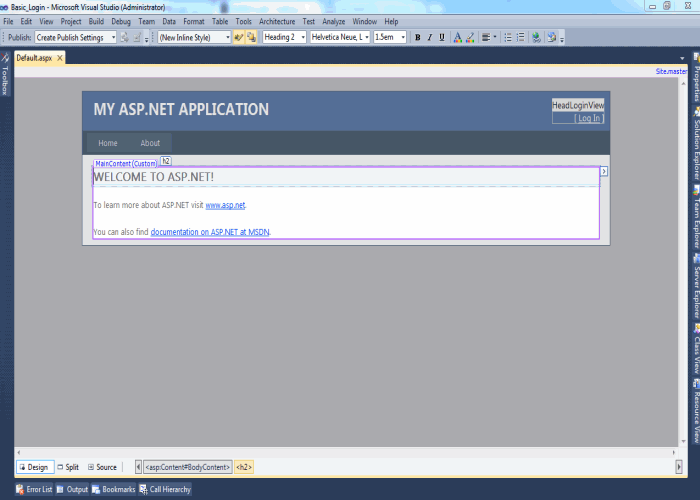Viewport: 700px width, 500px height.
Task: Open the Resource View side panel
Action: (696, 411)
